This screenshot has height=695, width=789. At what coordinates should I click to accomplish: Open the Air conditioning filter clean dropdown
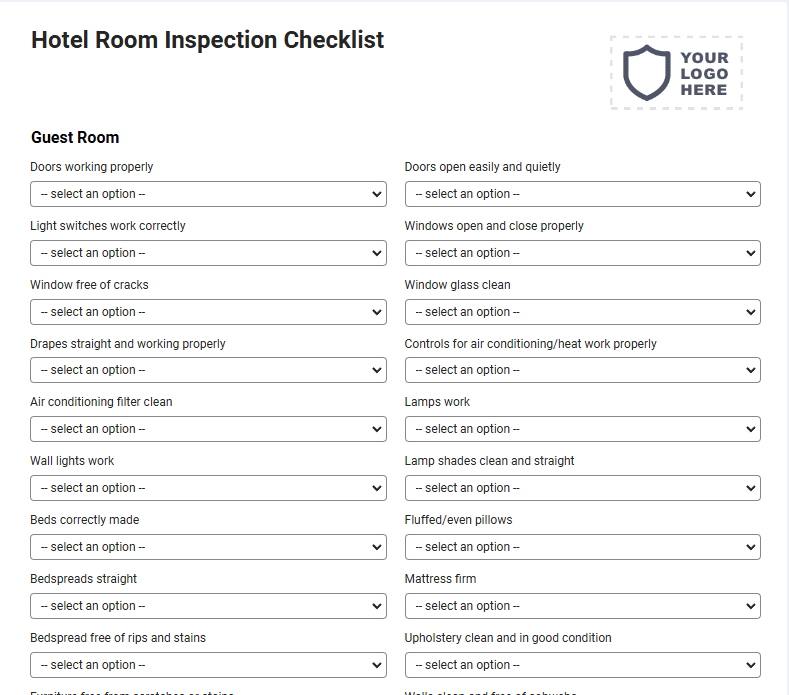208,429
